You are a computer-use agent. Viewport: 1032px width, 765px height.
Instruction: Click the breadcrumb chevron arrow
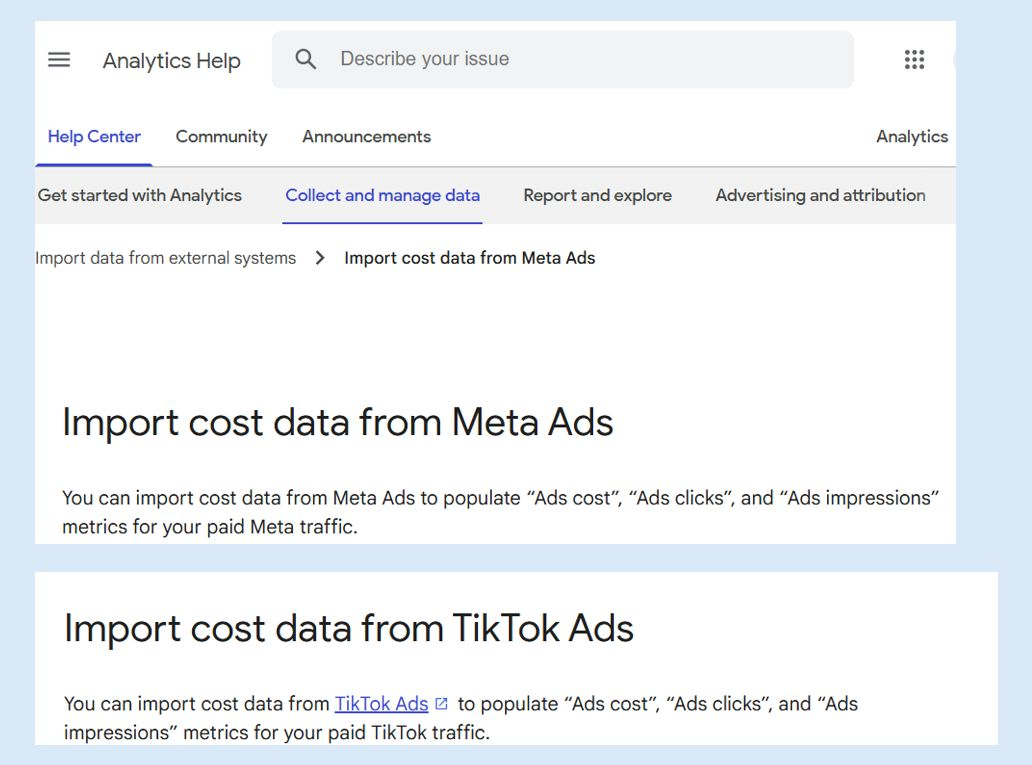click(320, 258)
